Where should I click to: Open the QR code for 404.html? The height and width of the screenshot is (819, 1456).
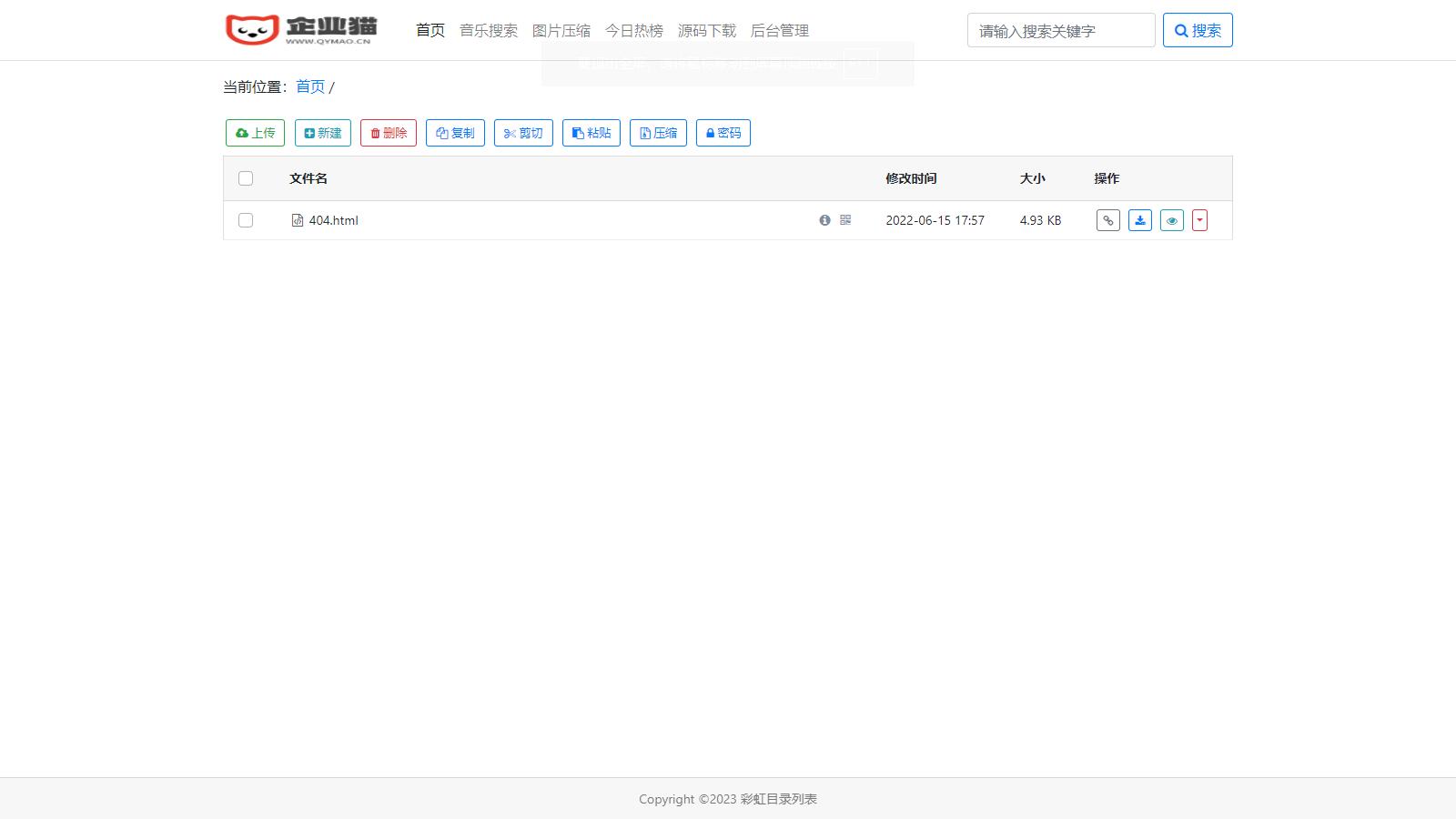(845, 220)
